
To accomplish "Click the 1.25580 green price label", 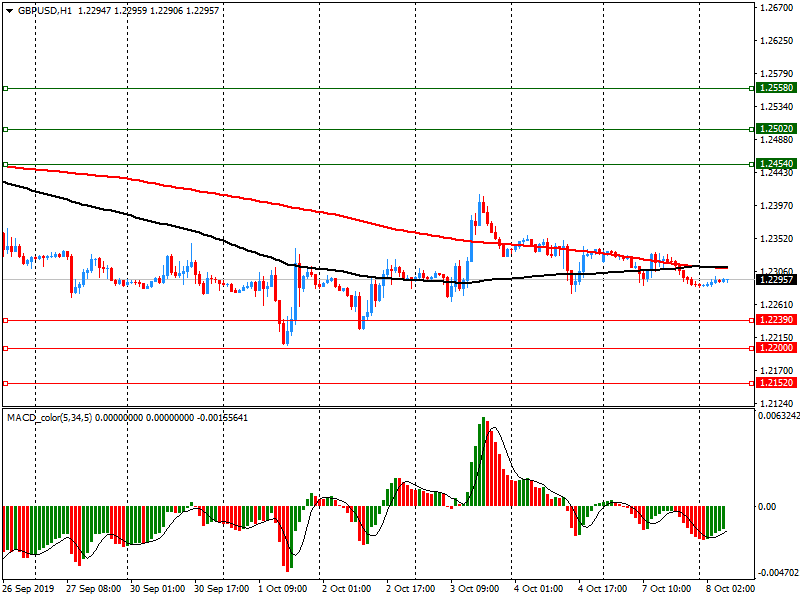I will [x=776, y=89].
